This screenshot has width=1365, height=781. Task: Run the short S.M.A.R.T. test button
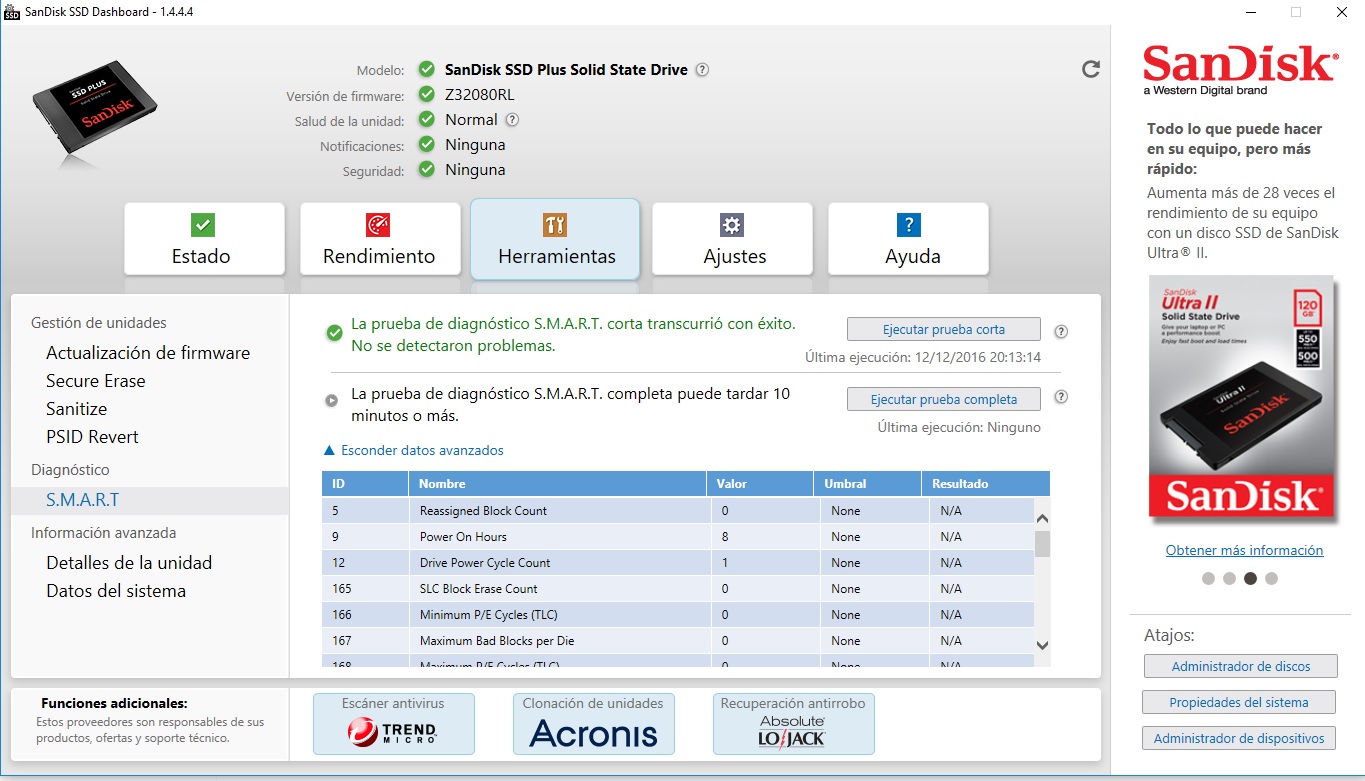944,329
